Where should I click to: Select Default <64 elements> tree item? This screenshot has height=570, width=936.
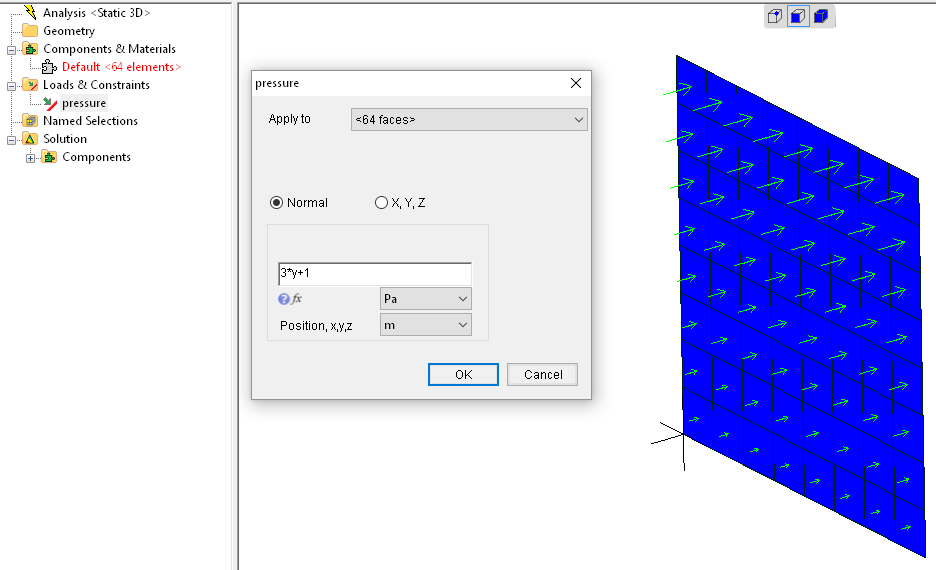point(121,67)
